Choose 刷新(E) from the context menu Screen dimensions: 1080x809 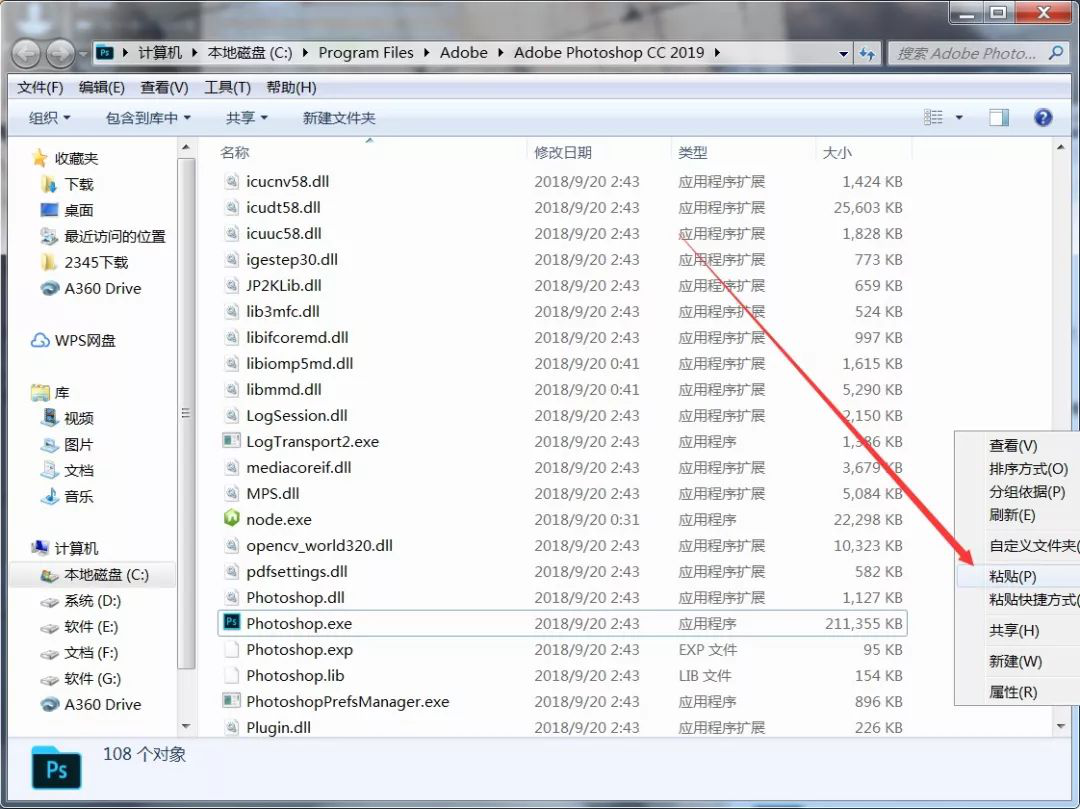point(1012,515)
